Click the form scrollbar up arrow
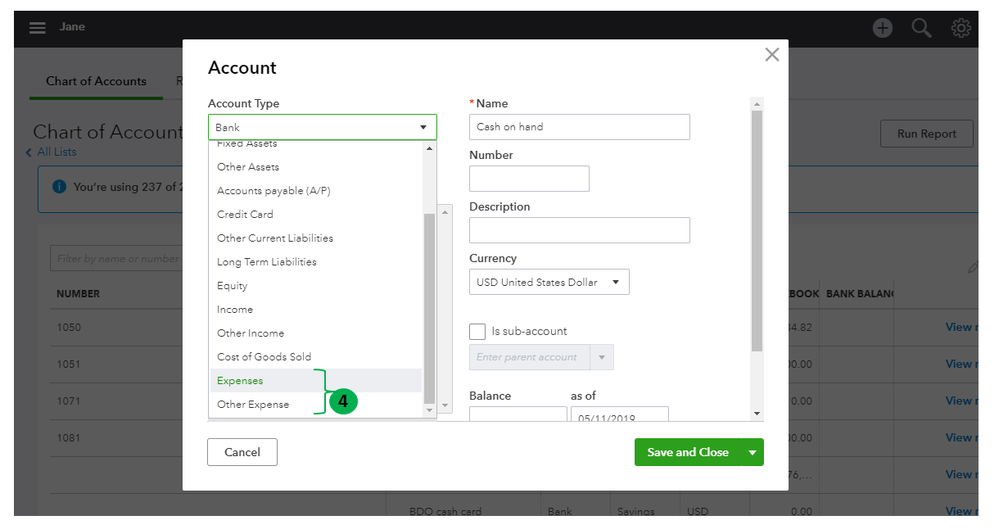The height and width of the screenshot is (530, 999). (757, 104)
